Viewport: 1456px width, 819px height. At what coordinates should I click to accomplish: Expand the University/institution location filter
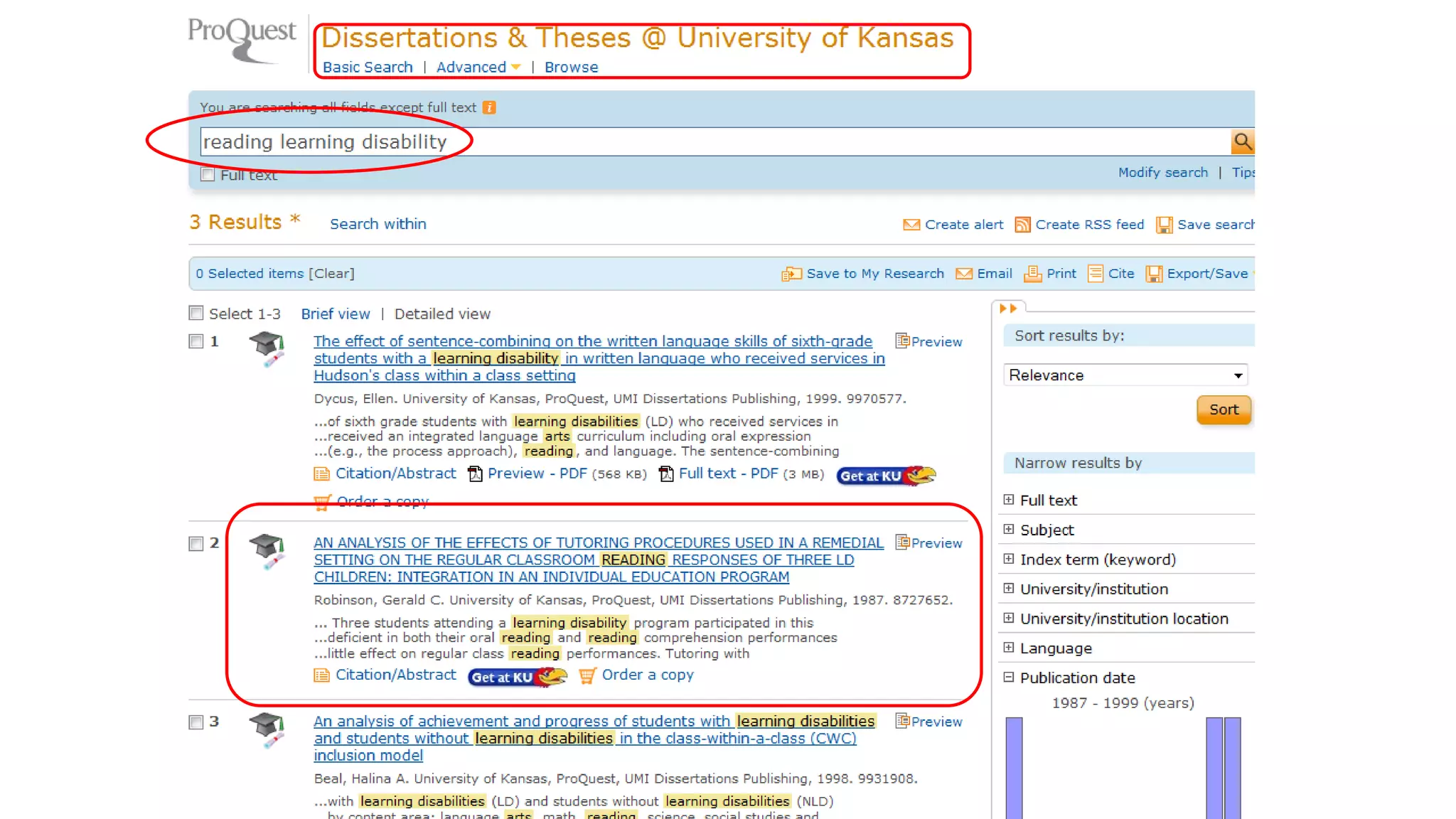(1008, 618)
